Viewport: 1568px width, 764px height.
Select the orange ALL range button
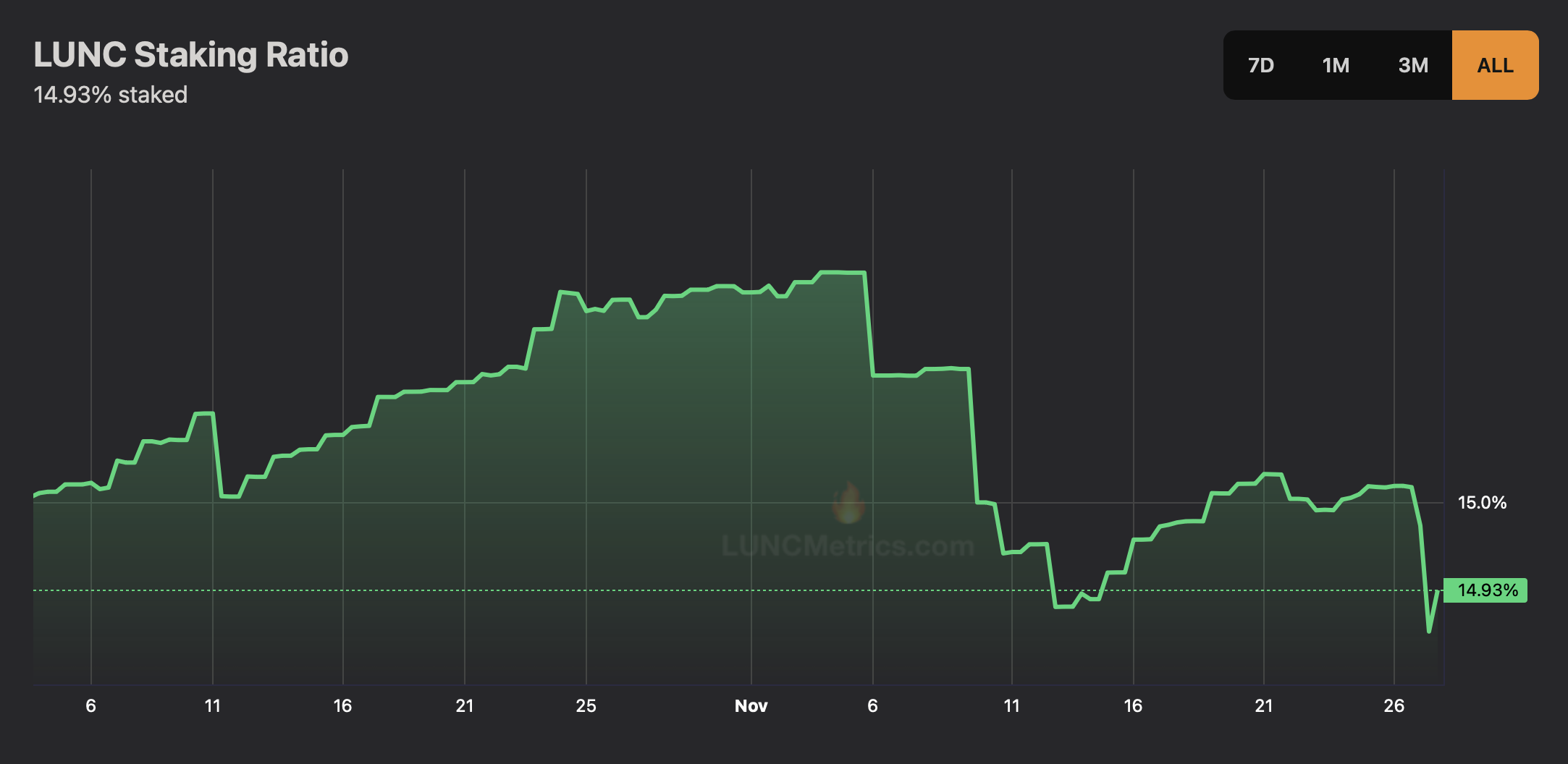(x=1495, y=65)
